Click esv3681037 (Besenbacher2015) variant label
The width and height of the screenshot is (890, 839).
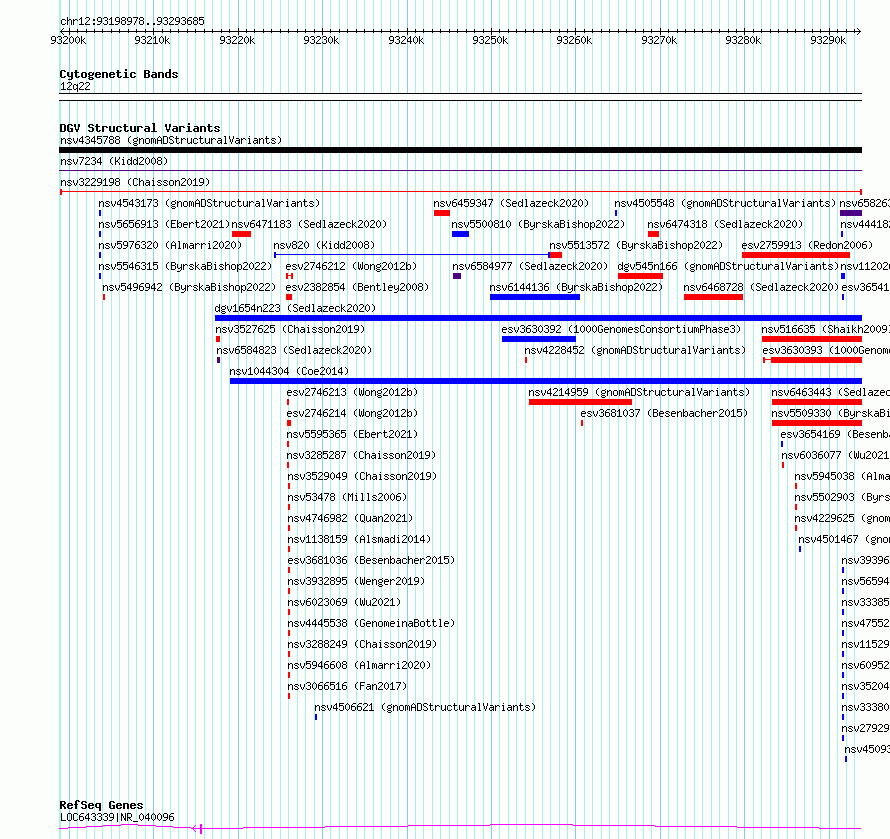pos(664,413)
